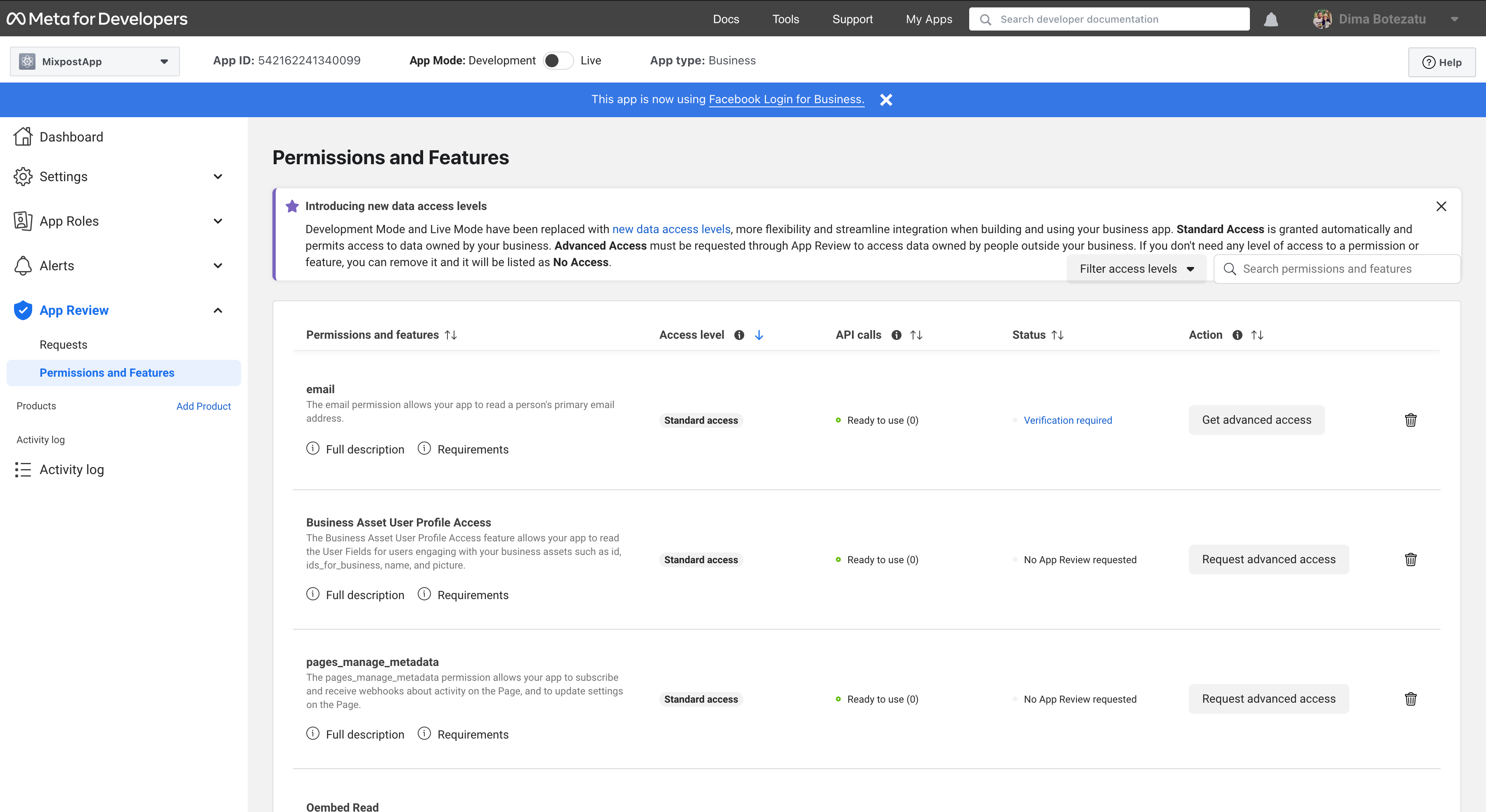Close the new data access levels notice
This screenshot has height=812, width=1486.
1441,206
